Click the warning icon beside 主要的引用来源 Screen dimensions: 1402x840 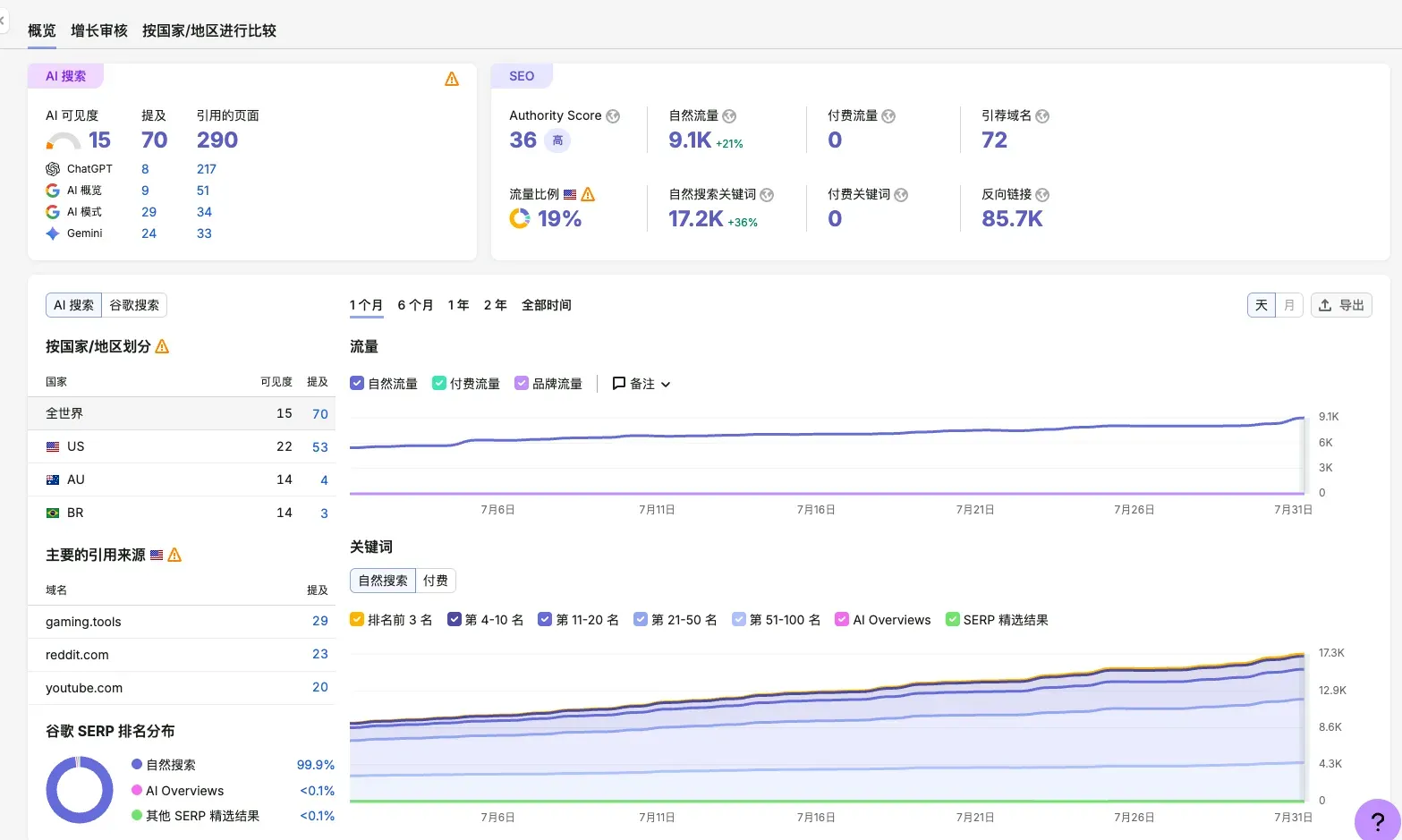pos(174,555)
